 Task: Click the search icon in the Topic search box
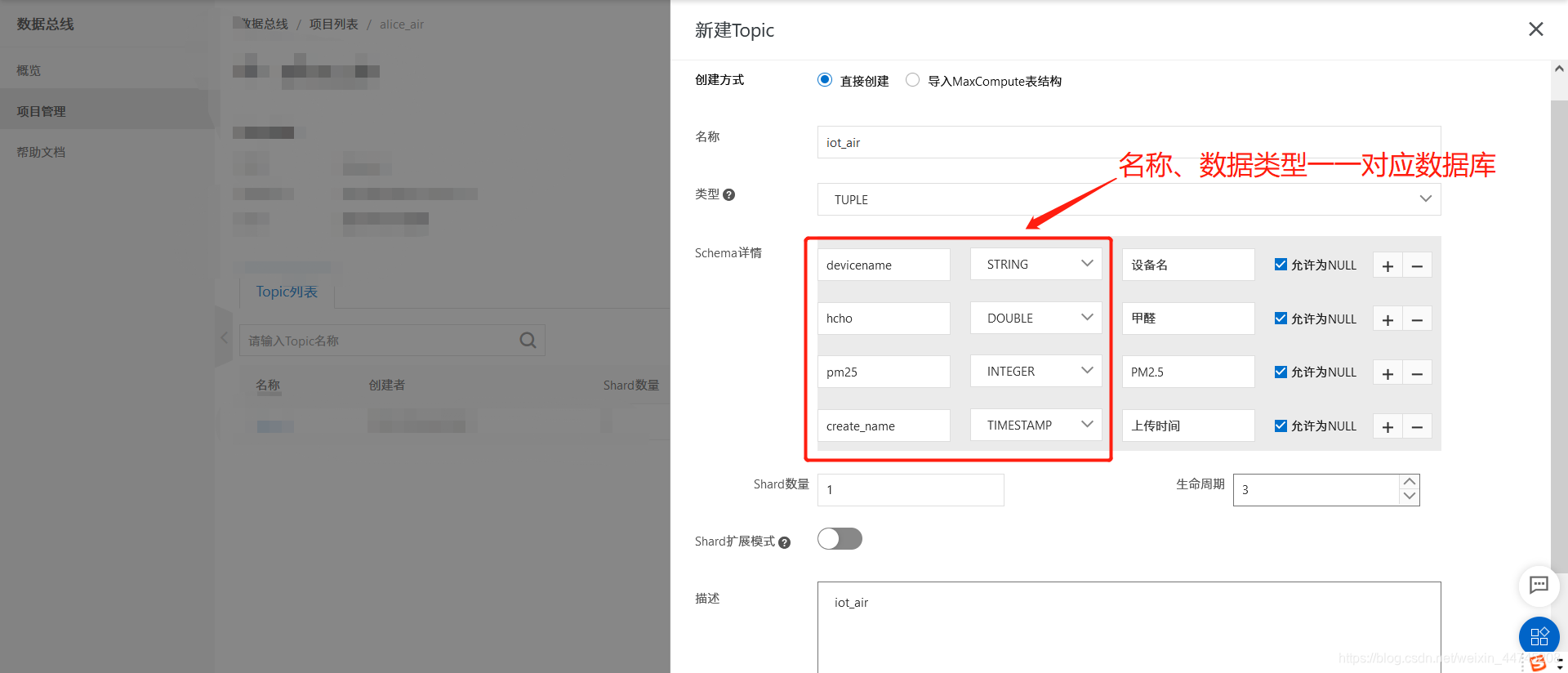[528, 340]
